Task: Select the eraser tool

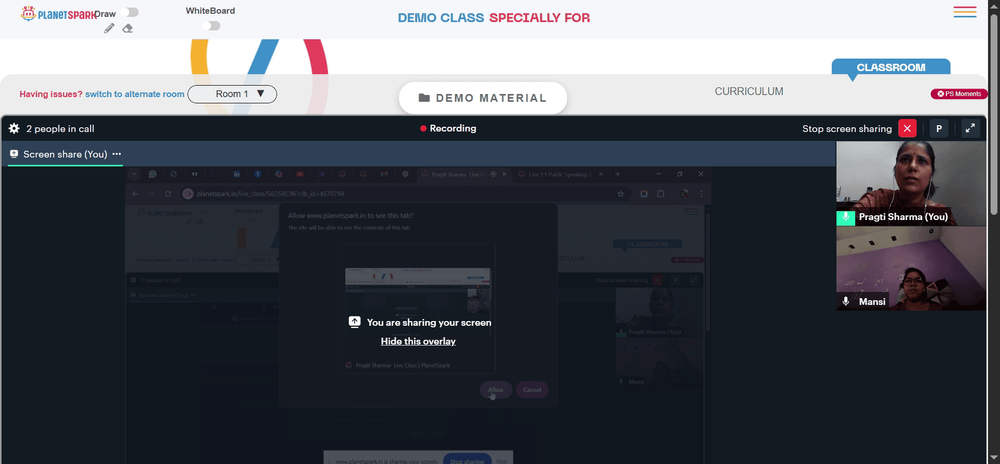Action: tap(128, 29)
